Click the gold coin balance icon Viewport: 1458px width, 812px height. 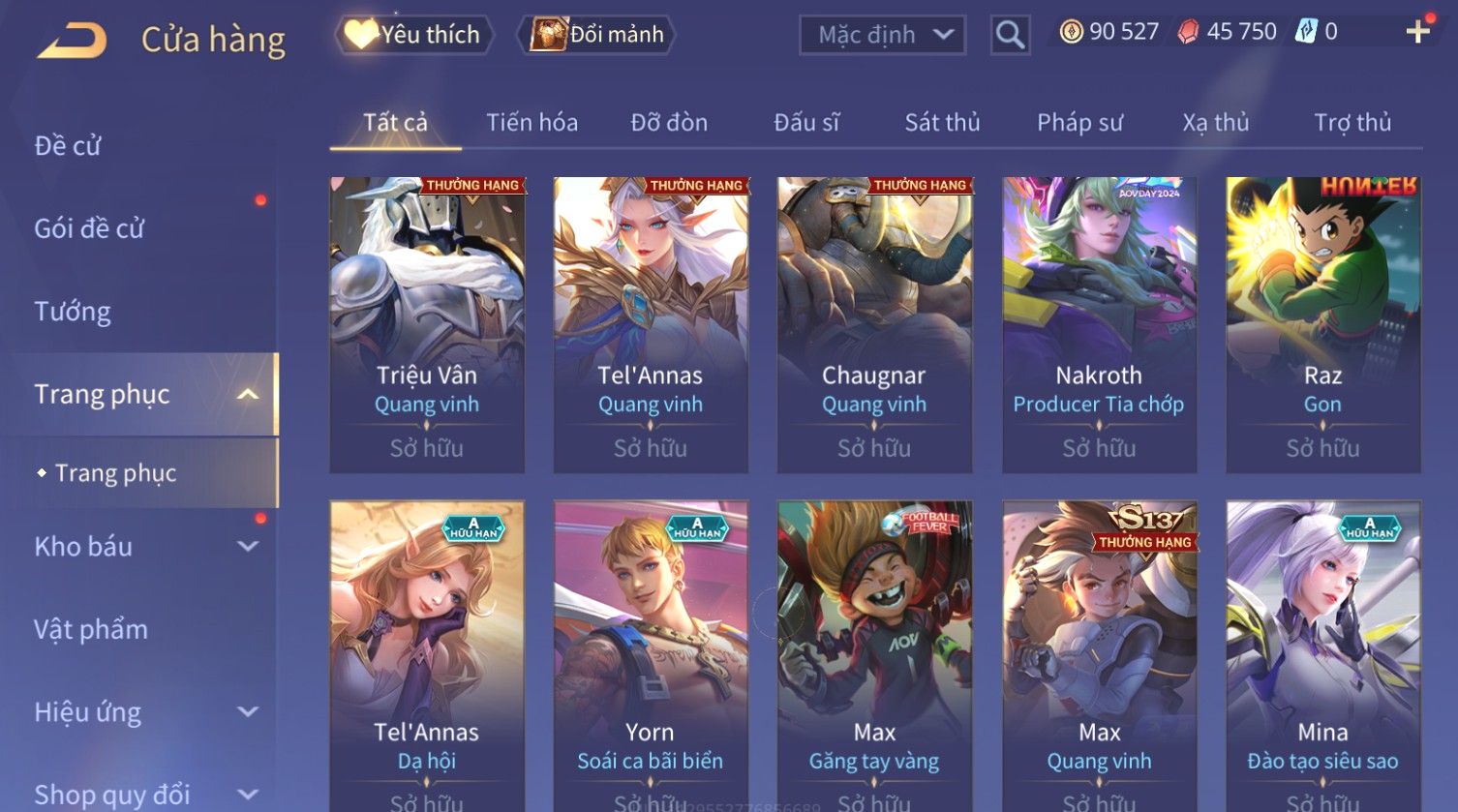[x=1071, y=32]
